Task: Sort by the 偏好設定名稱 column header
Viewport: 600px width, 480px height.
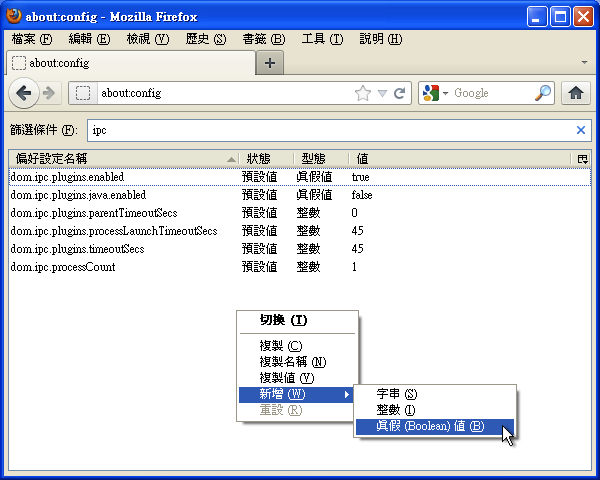Action: [x=123, y=159]
